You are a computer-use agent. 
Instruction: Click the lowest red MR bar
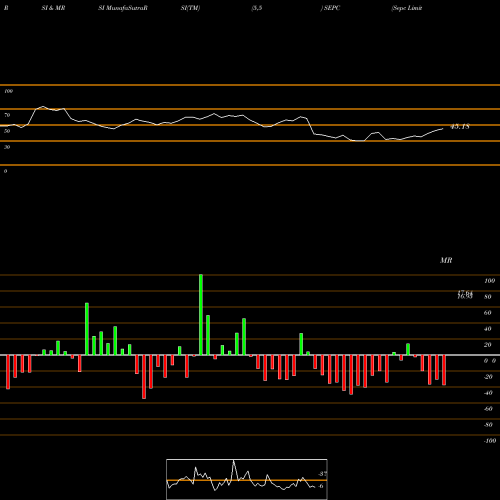(x=144, y=377)
